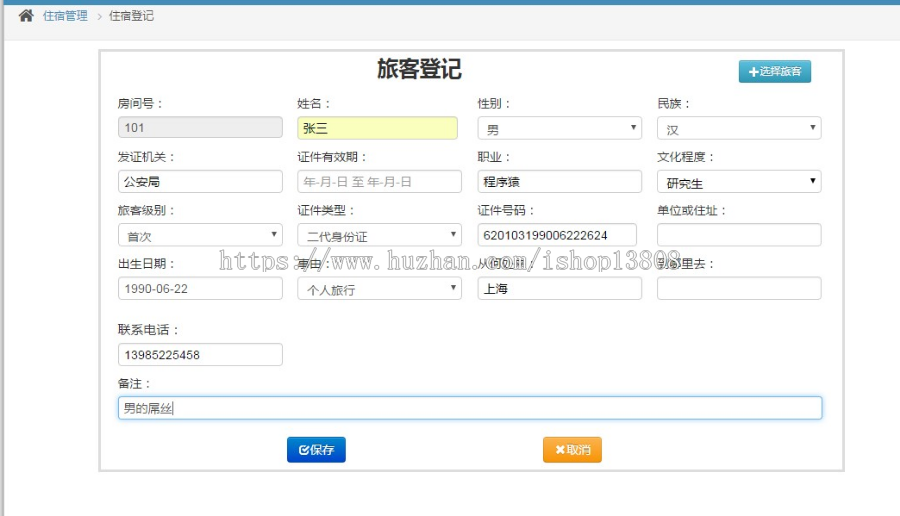This screenshot has height=516, width=900.
Task: Click the 姓名 field containing 张三
Action: coord(377,128)
